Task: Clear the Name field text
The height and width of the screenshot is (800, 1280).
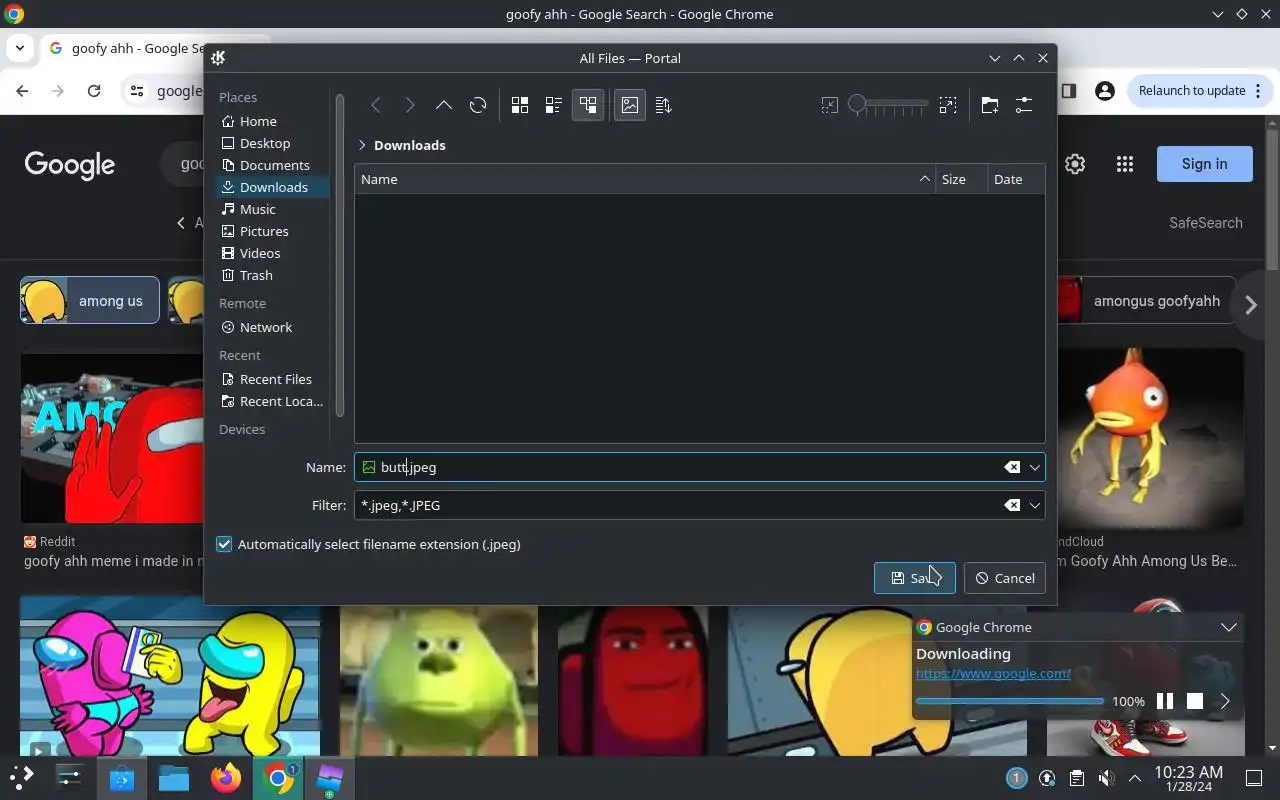Action: click(1012, 467)
